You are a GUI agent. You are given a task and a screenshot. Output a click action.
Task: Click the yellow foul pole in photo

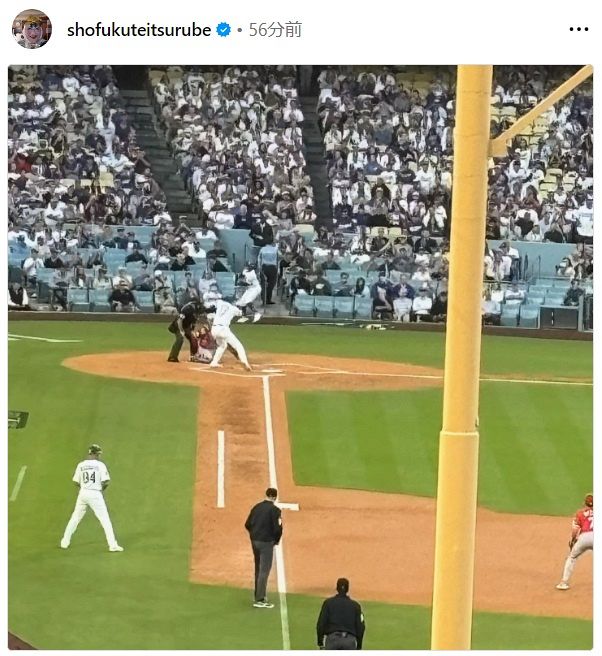click(x=460, y=357)
